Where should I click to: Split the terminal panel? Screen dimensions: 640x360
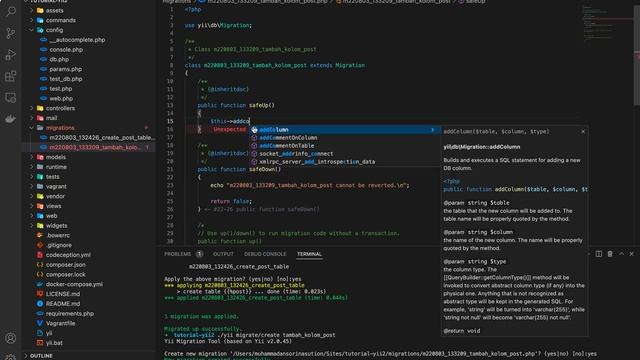click(598, 254)
